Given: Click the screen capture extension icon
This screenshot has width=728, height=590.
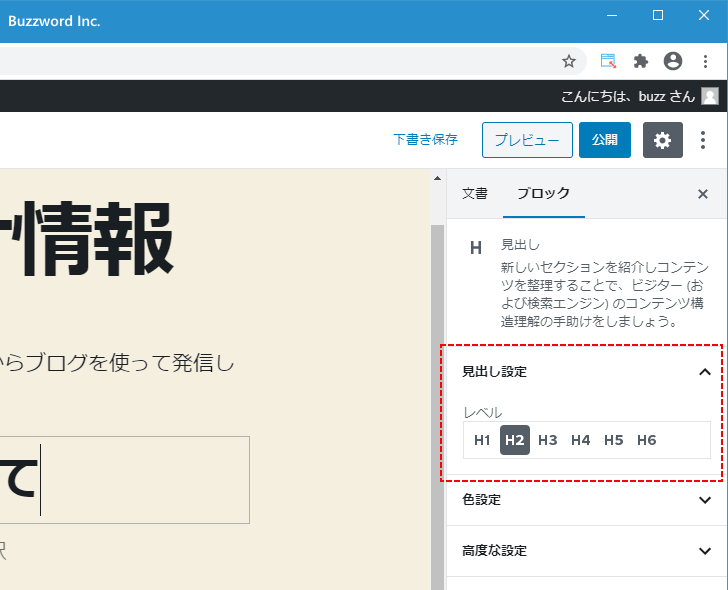Looking at the screenshot, I should [608, 61].
